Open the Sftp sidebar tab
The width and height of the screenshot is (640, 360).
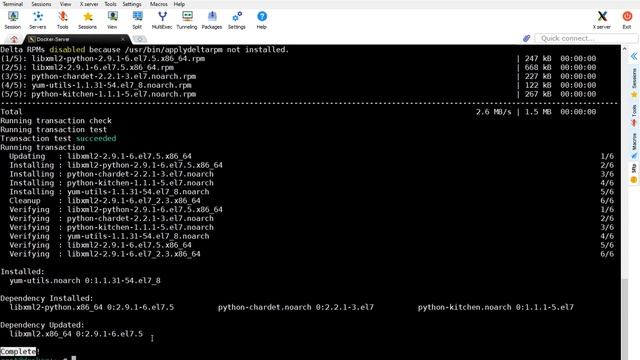click(x=634, y=173)
